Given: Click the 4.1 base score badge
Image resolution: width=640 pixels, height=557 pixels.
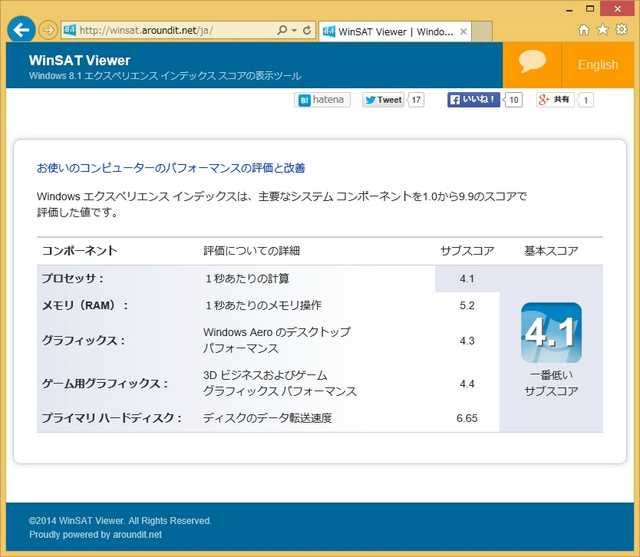Looking at the screenshot, I should [551, 333].
